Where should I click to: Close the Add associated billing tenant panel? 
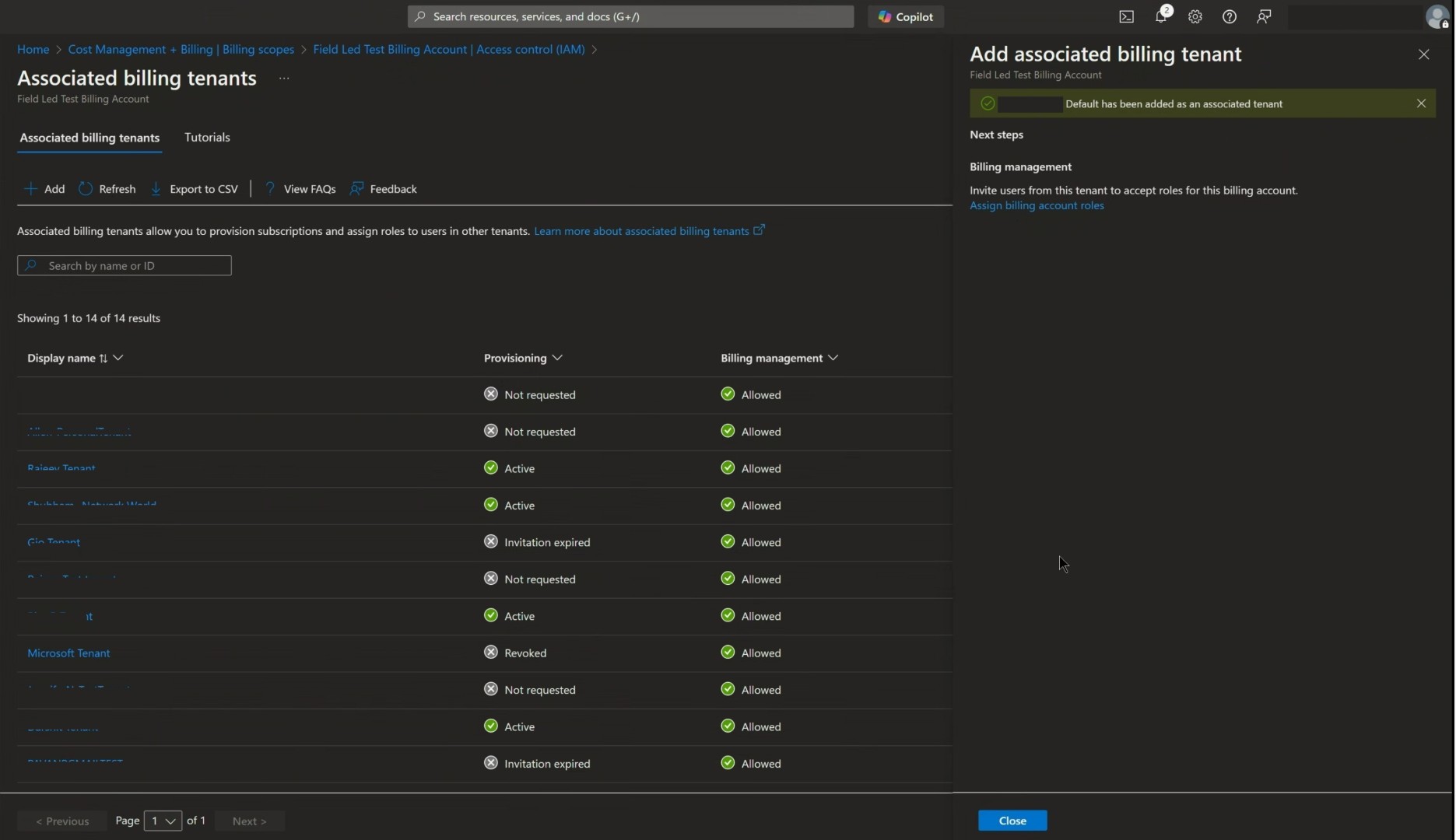pos(1423,54)
